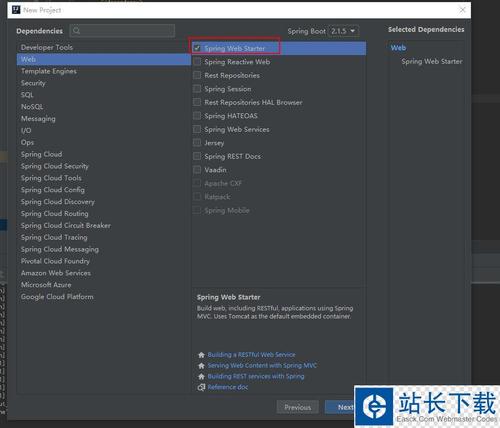Select Spring Web Starter in Selected Dependencies
Viewport: 500px width, 428px height.
point(432,61)
